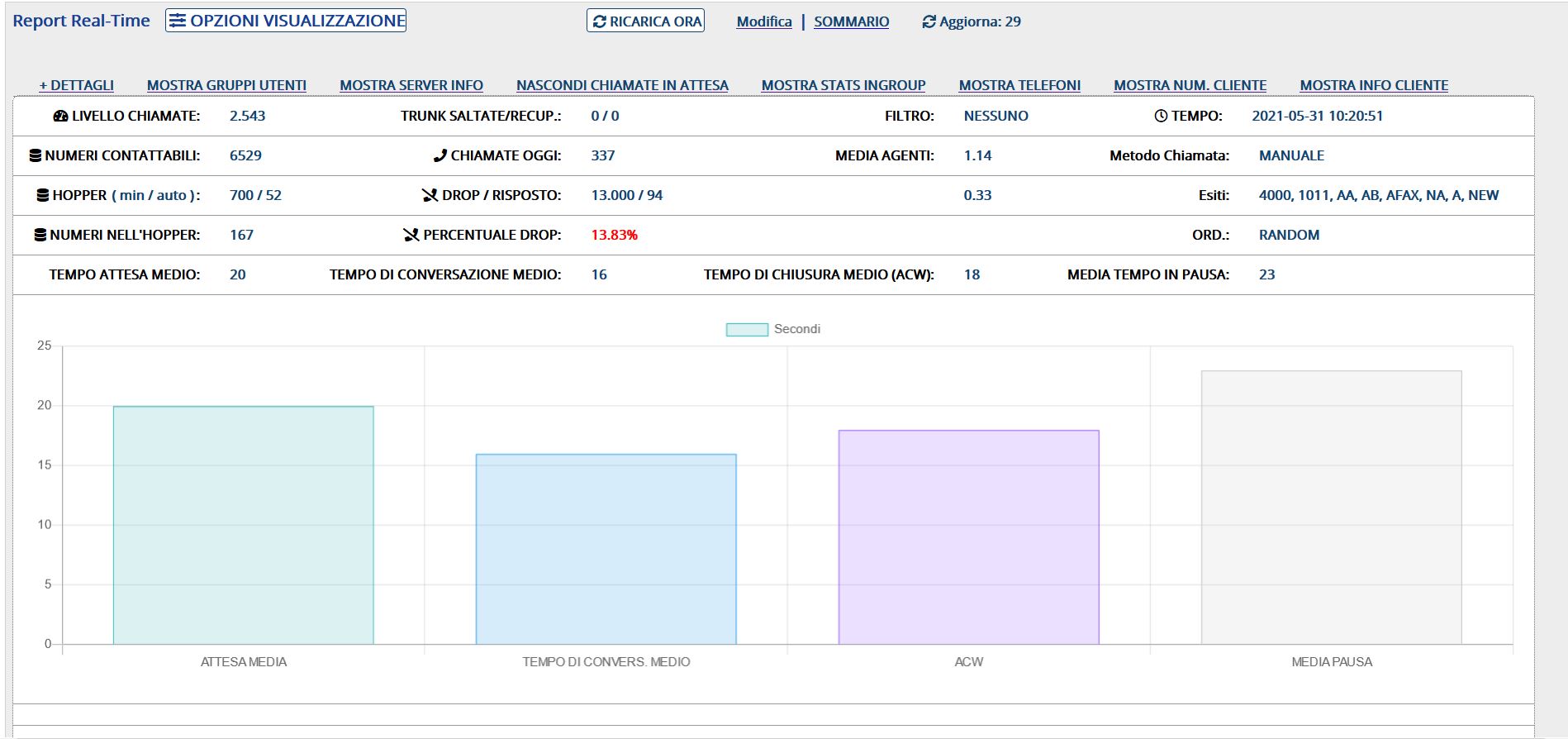
Task: Click the TEMPO DI CONVERS. MEDIO blue bar
Action: (606, 549)
